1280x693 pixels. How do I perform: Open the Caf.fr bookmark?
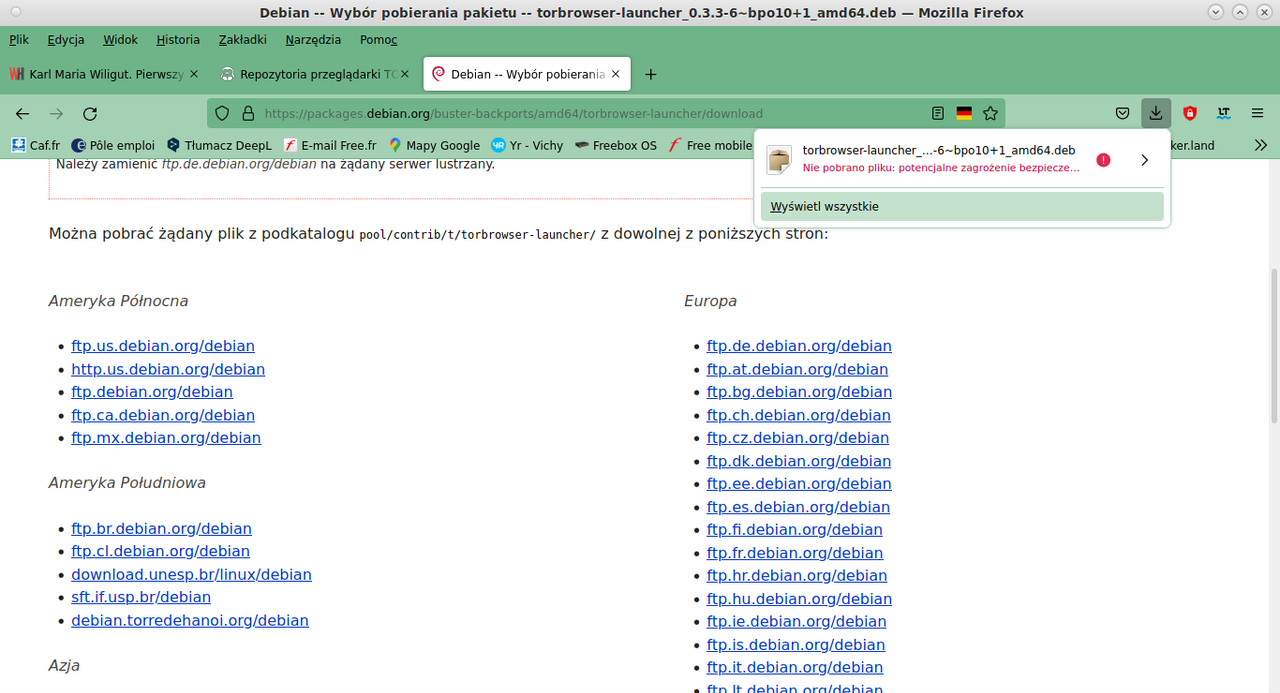click(x=36, y=145)
